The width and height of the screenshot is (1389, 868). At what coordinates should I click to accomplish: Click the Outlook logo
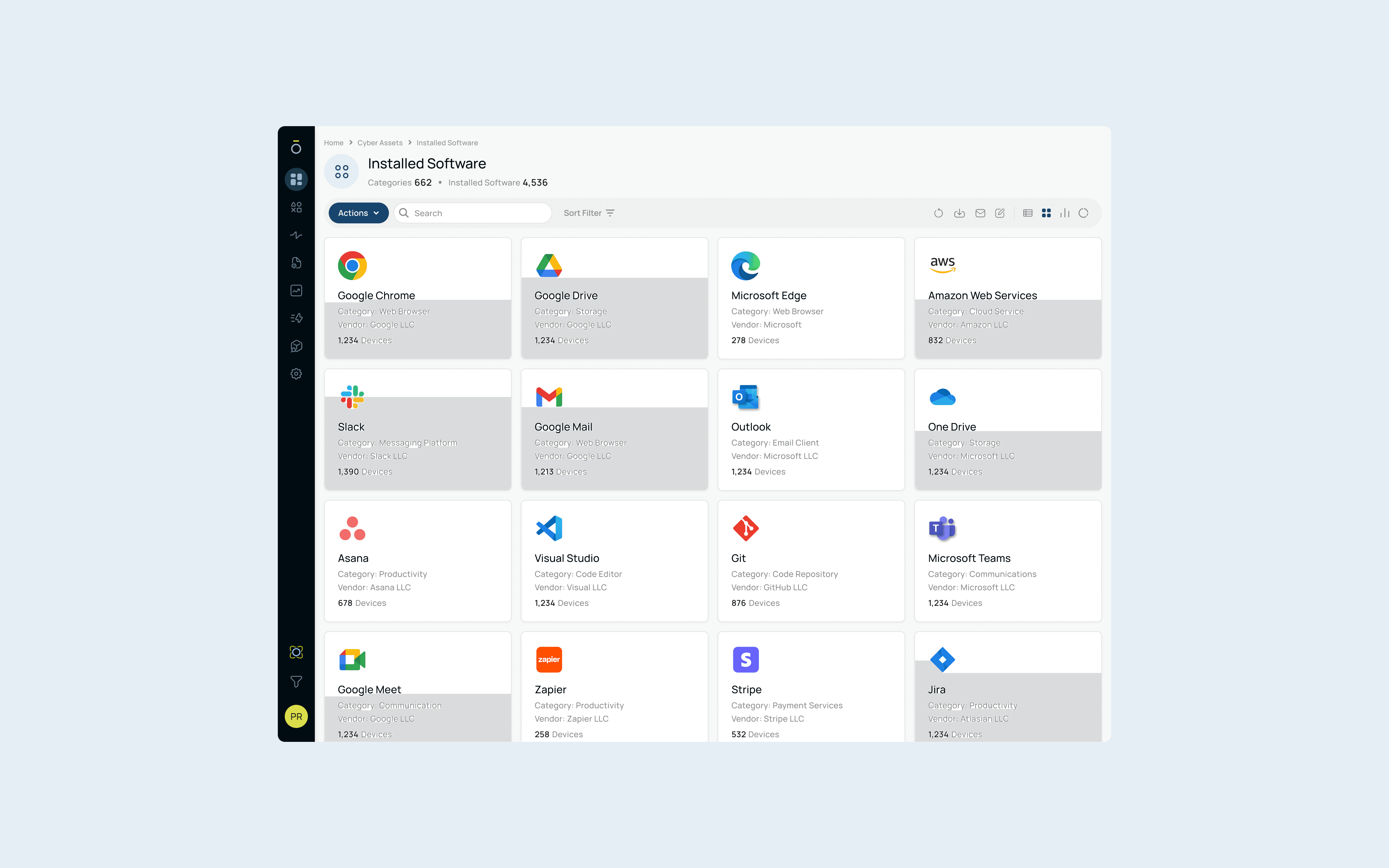tap(746, 397)
